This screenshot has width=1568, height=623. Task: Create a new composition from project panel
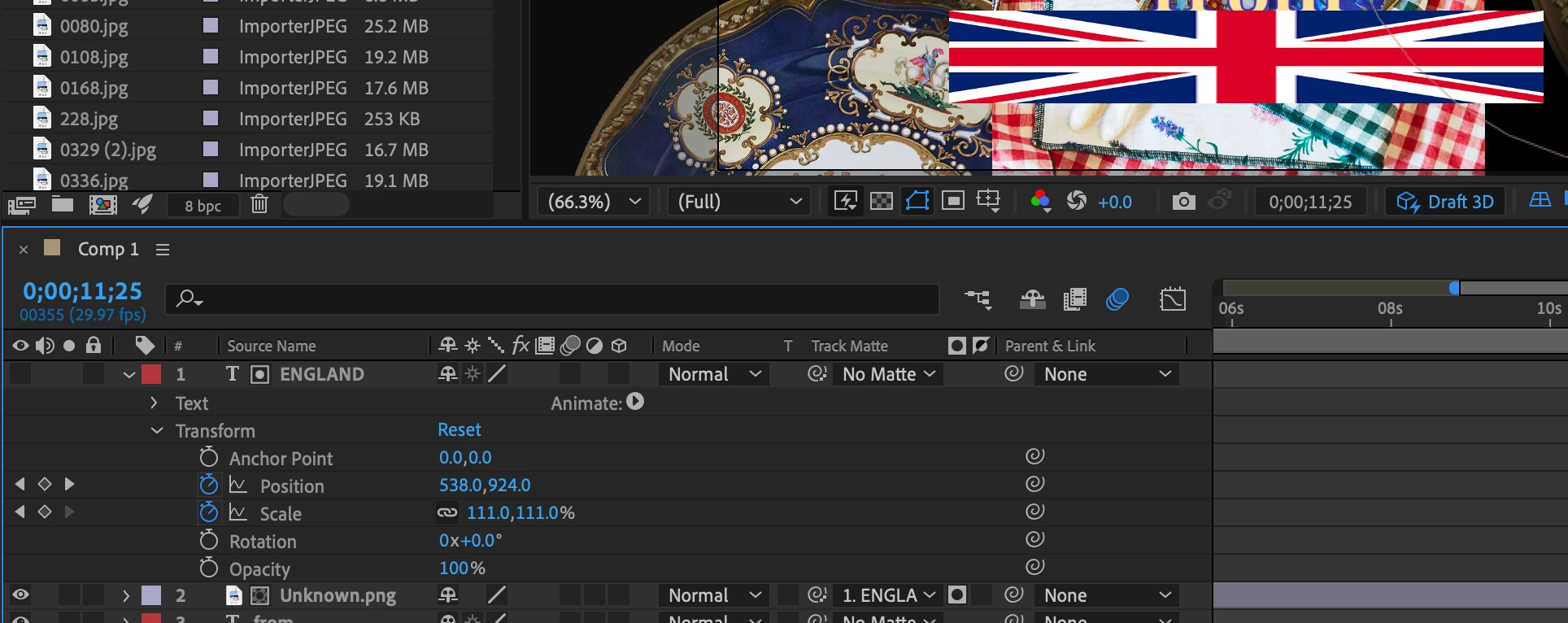click(102, 205)
